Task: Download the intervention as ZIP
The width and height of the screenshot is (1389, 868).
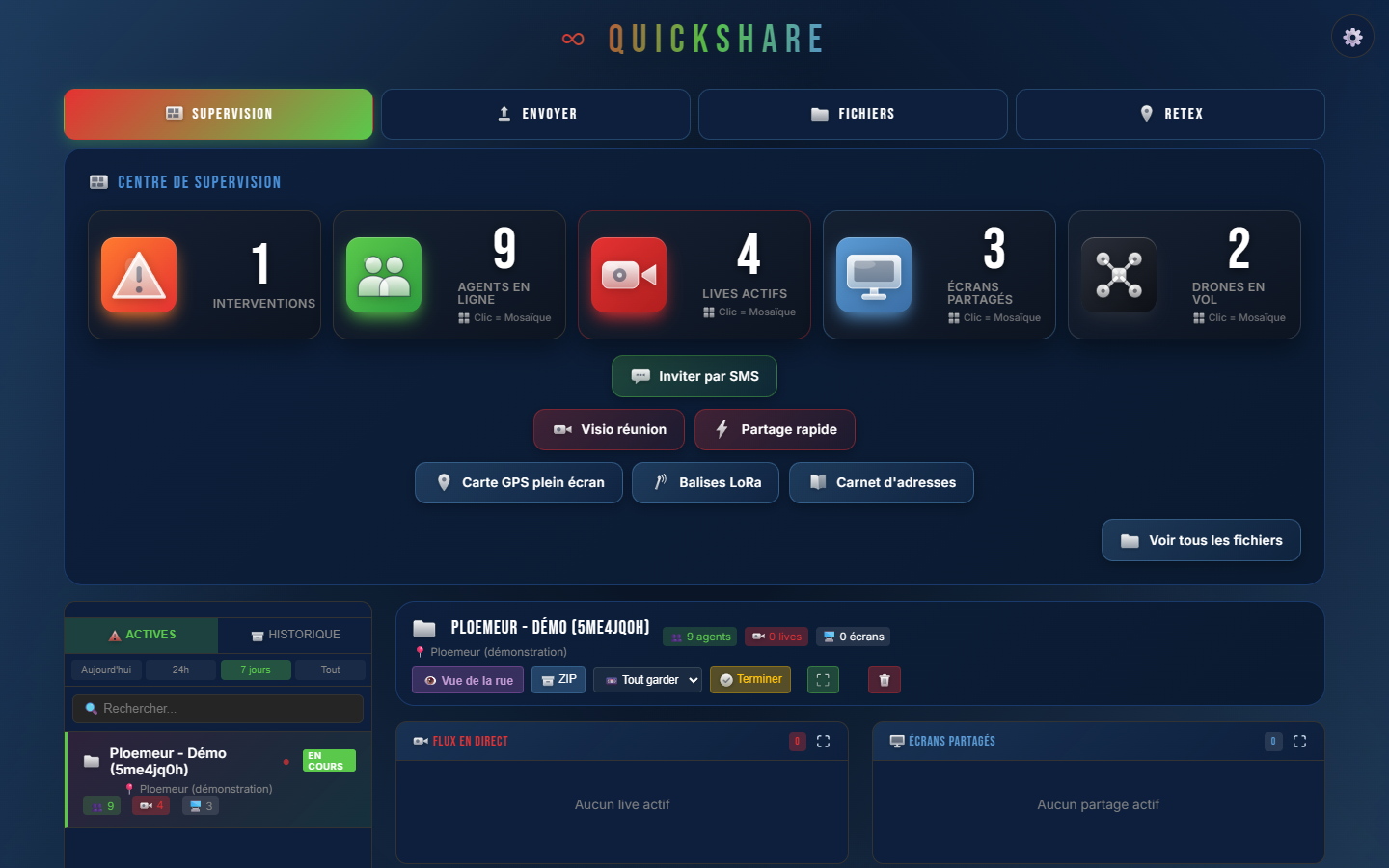Action: pyautogui.click(x=558, y=680)
